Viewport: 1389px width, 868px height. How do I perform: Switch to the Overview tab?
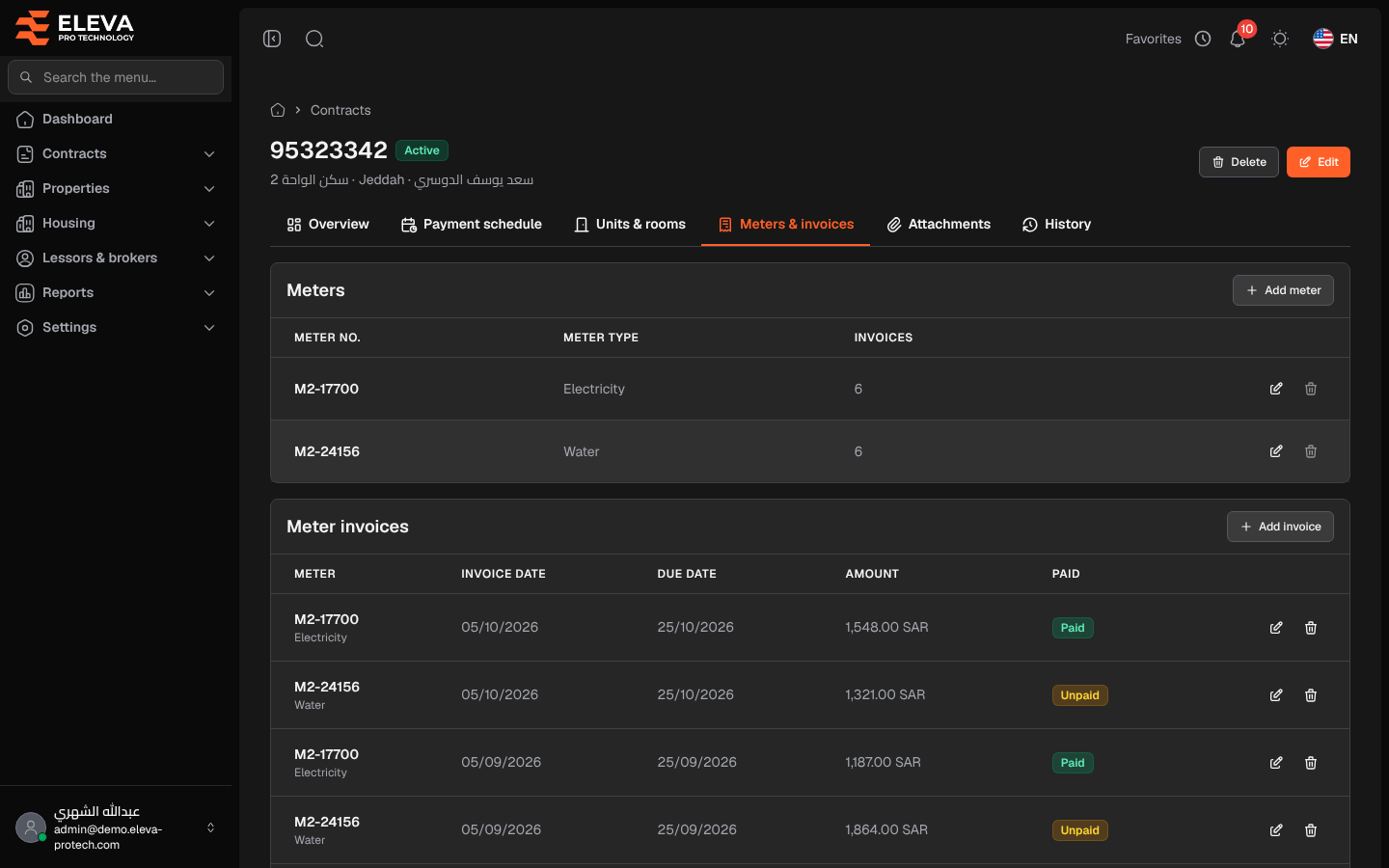pos(328,224)
